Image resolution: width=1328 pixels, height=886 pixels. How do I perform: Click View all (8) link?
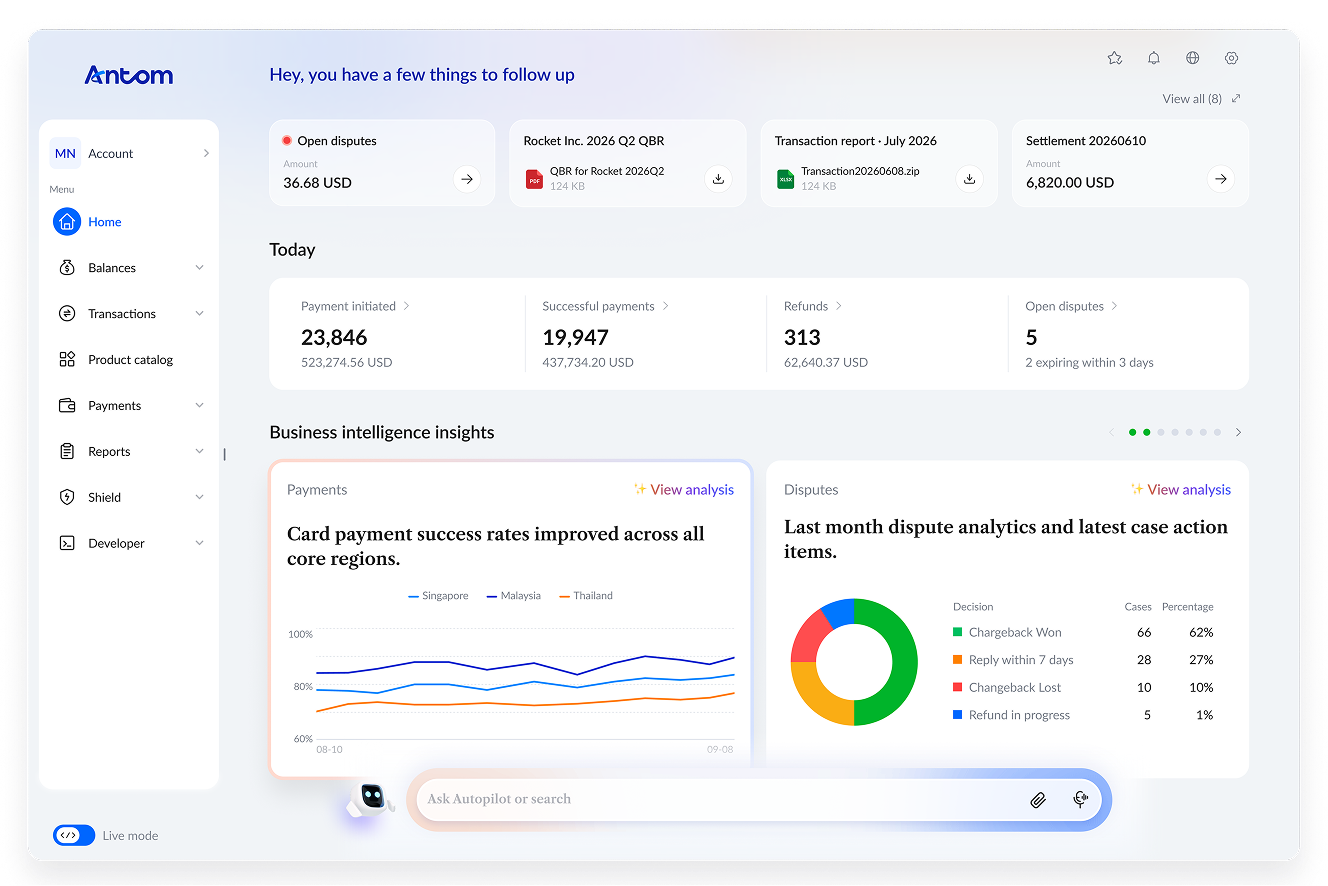pyautogui.click(x=1192, y=99)
